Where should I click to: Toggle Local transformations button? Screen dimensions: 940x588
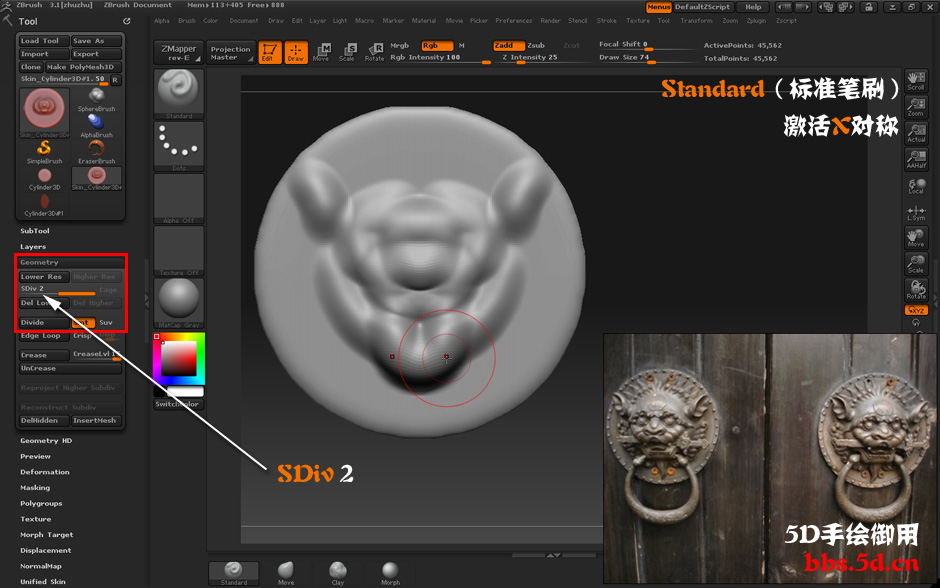click(x=916, y=186)
